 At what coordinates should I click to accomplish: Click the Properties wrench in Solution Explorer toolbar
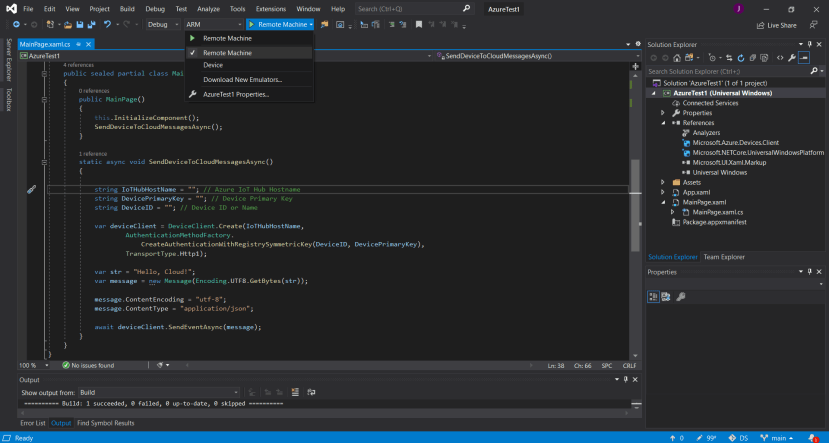pos(791,58)
